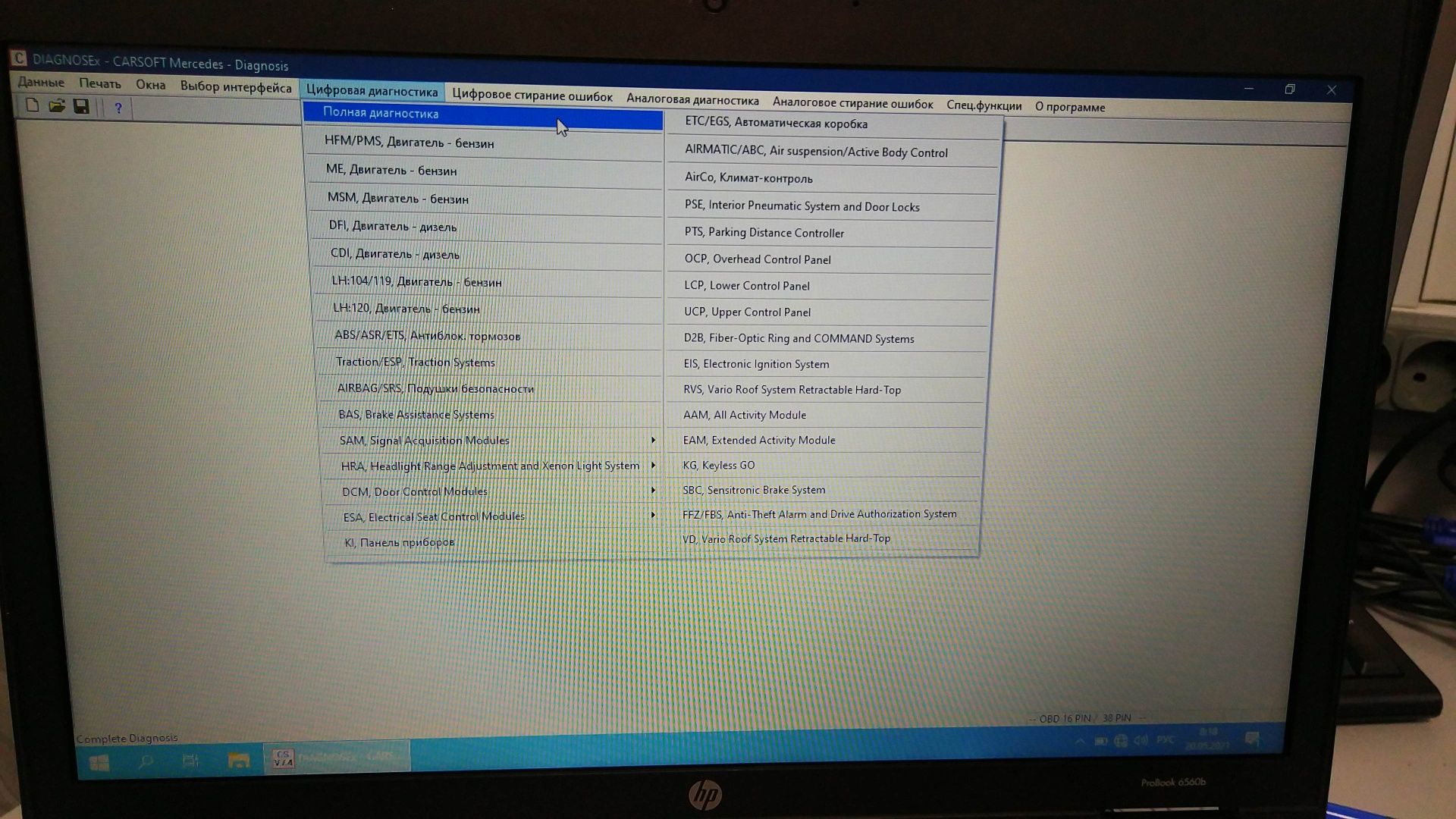The width and height of the screenshot is (1456, 819).
Task: Select D2B, Fiber-Optic Ring entry
Action: click(x=827, y=339)
